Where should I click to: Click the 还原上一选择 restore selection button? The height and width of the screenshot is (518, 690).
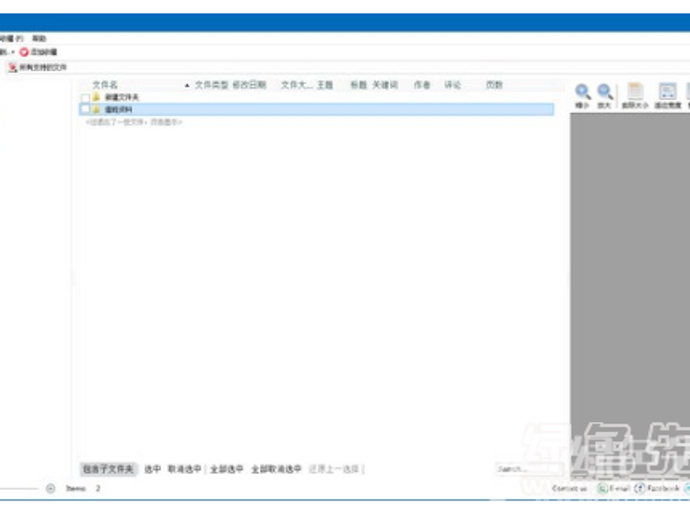[334, 469]
